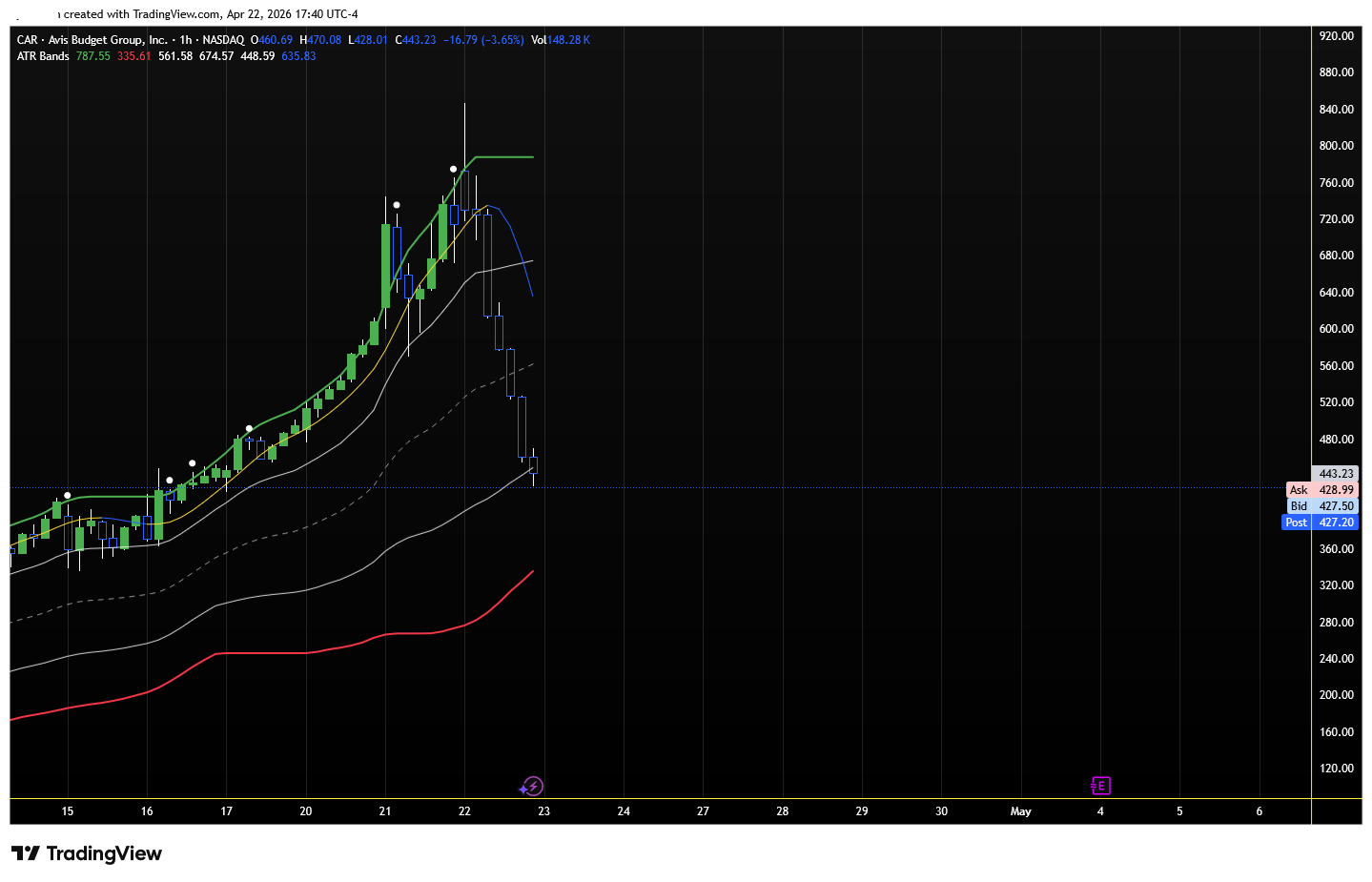Click date 21 on the time axis
This screenshot has width=1372, height=882.
(x=385, y=811)
